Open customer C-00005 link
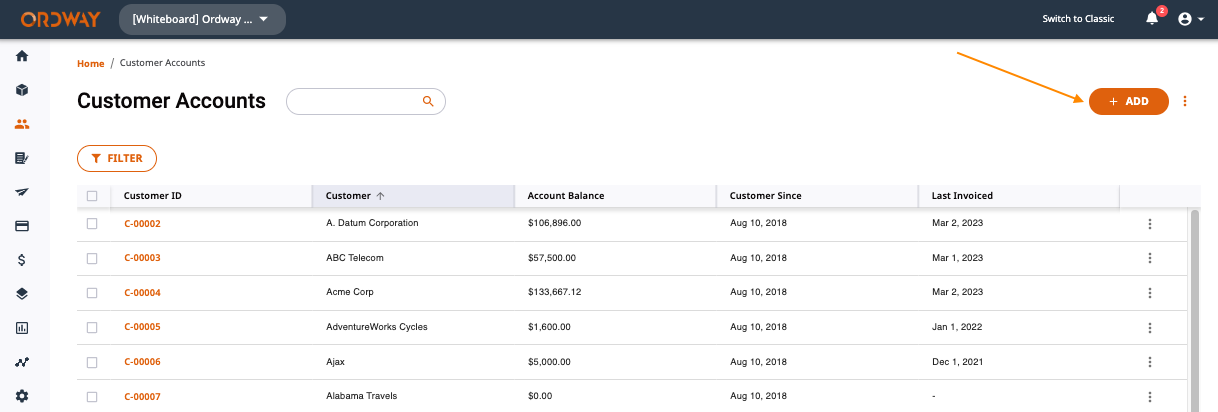Viewport: 1218px width, 412px height. click(142, 327)
